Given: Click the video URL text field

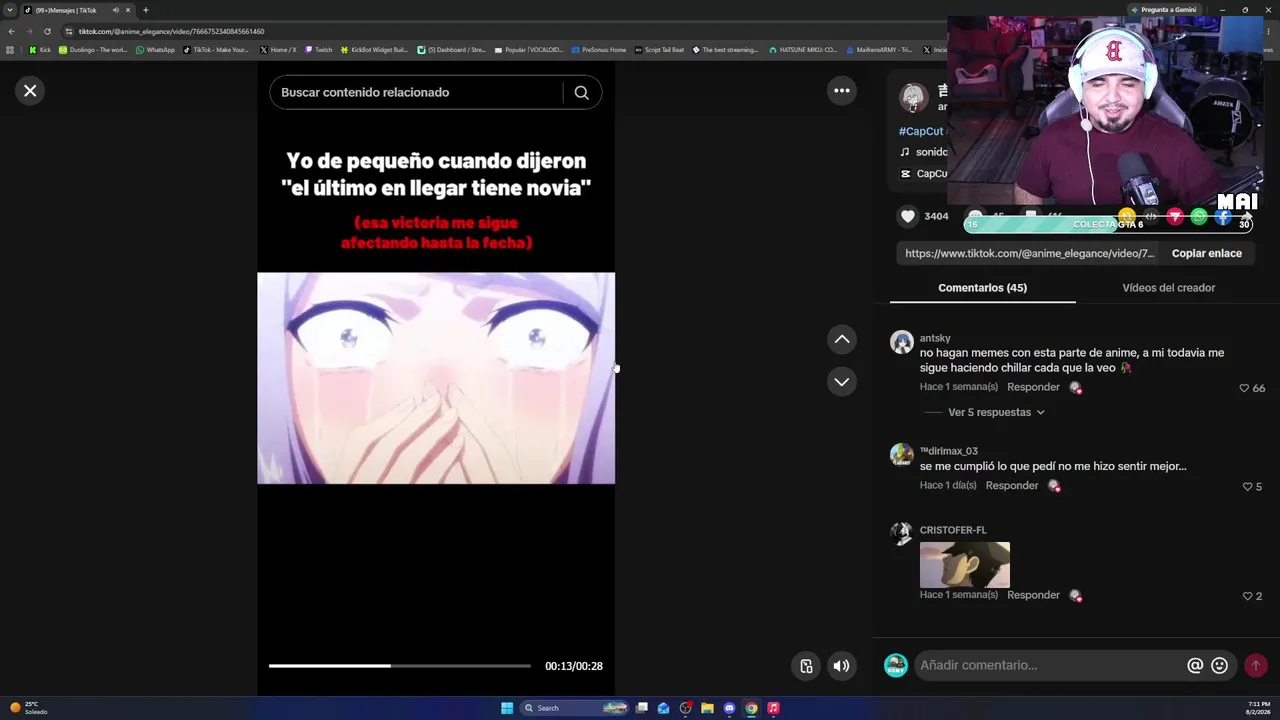Looking at the screenshot, I should click(x=1030, y=253).
